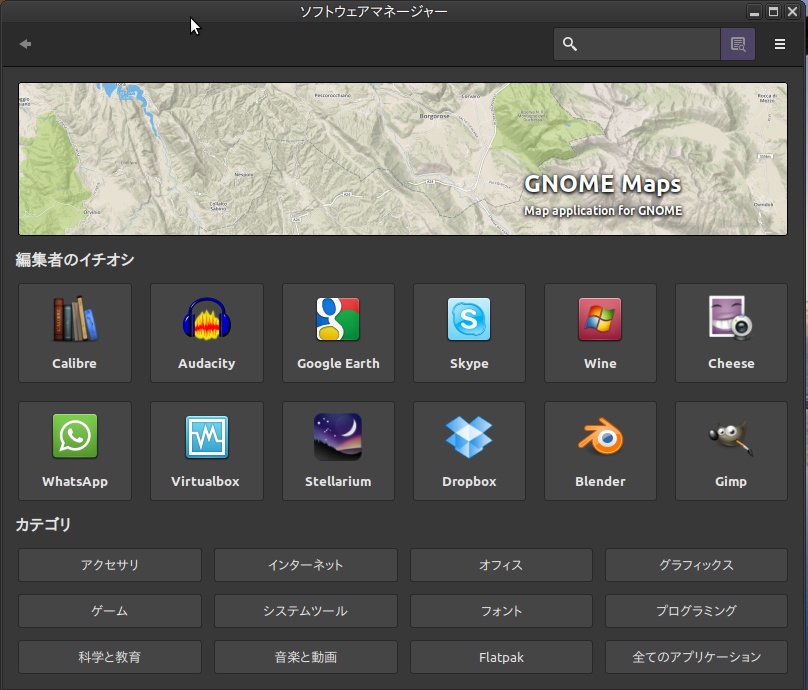Select the Wine app icon
The image size is (808, 690).
[600, 319]
